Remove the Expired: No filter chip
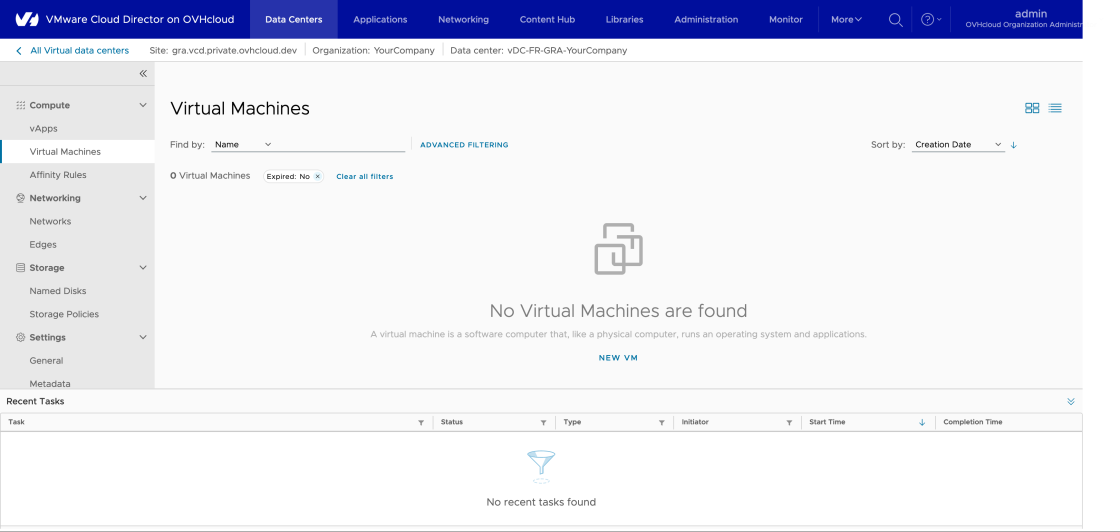Image resolution: width=1120 pixels, height=532 pixels. click(x=318, y=176)
